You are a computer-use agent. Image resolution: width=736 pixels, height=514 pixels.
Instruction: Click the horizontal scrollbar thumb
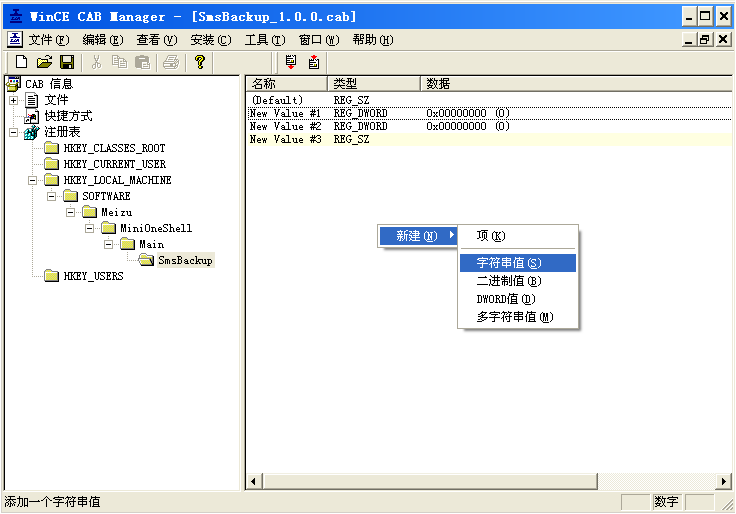click(430, 481)
